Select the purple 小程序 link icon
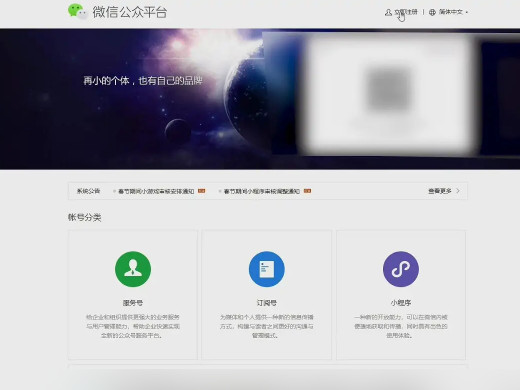Image resolution: width=520 pixels, height=390 pixels. point(401,269)
